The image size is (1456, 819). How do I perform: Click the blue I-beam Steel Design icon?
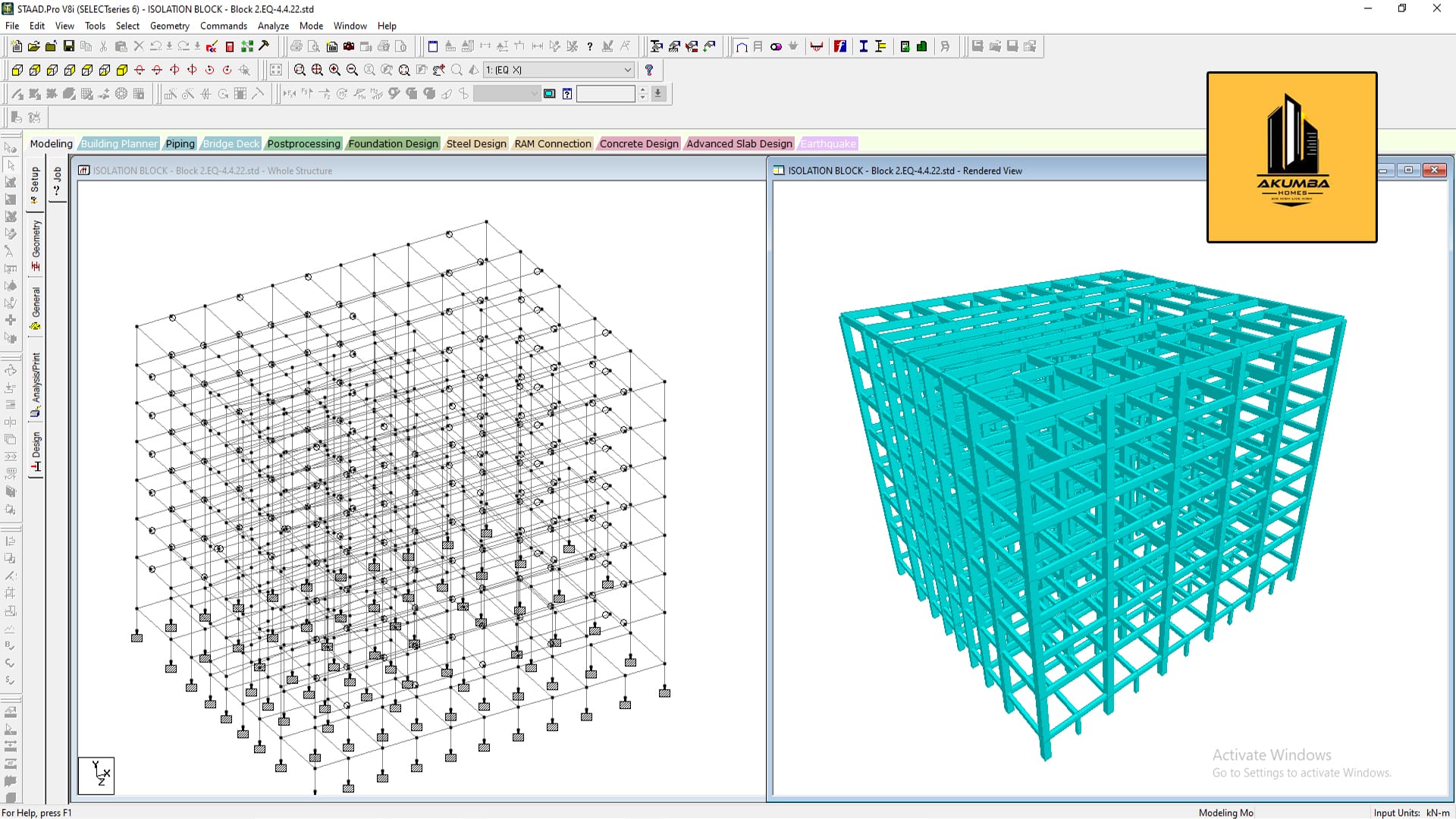click(864, 46)
